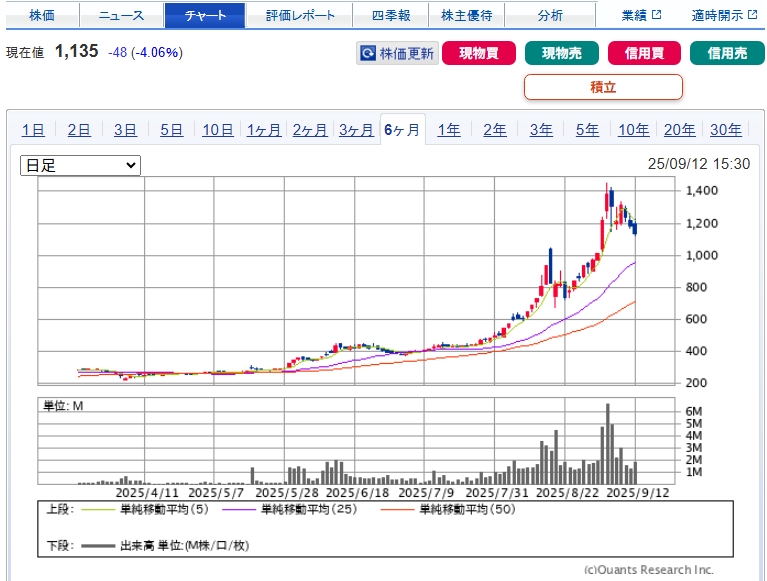Click the 信用買 button

[x=644, y=53]
